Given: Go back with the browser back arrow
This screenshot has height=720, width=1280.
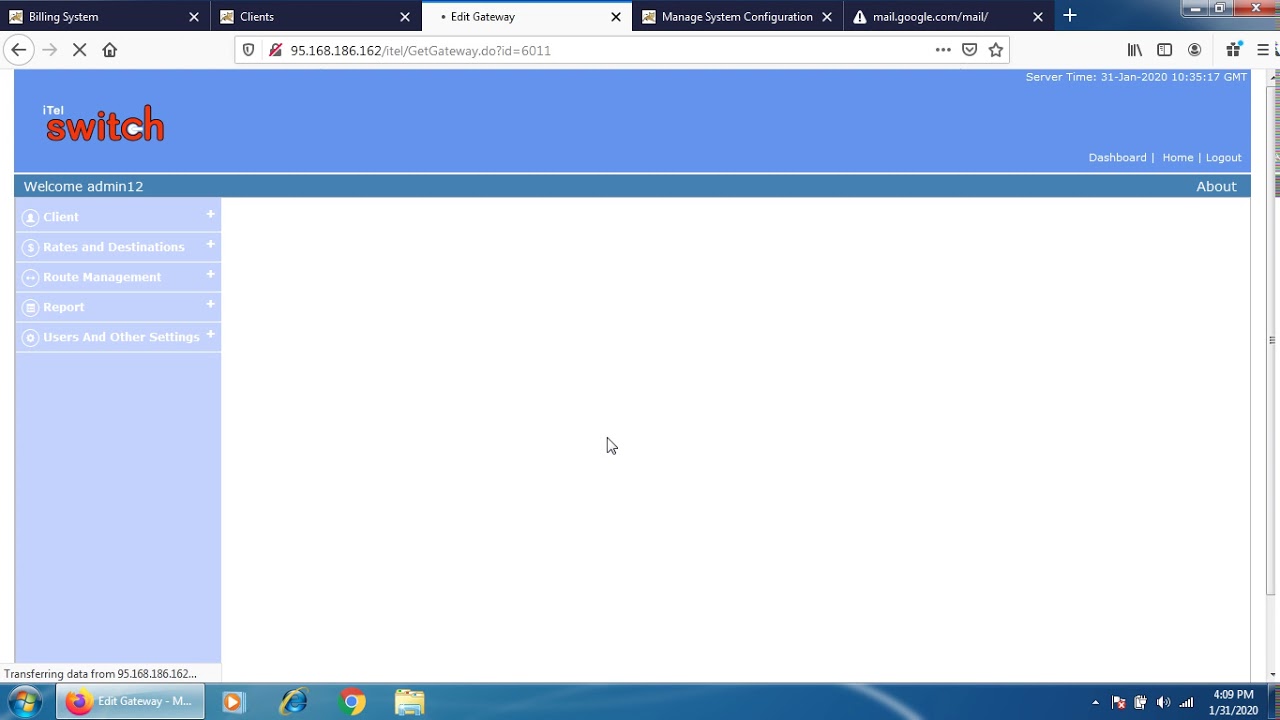Looking at the screenshot, I should [18, 50].
